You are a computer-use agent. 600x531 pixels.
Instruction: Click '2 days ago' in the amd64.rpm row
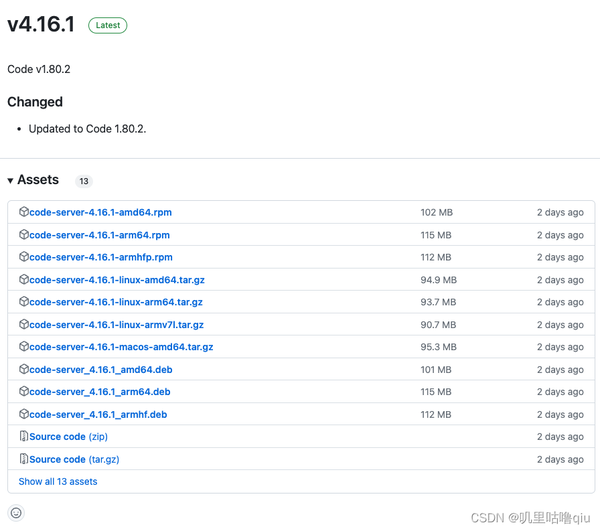pos(560,212)
